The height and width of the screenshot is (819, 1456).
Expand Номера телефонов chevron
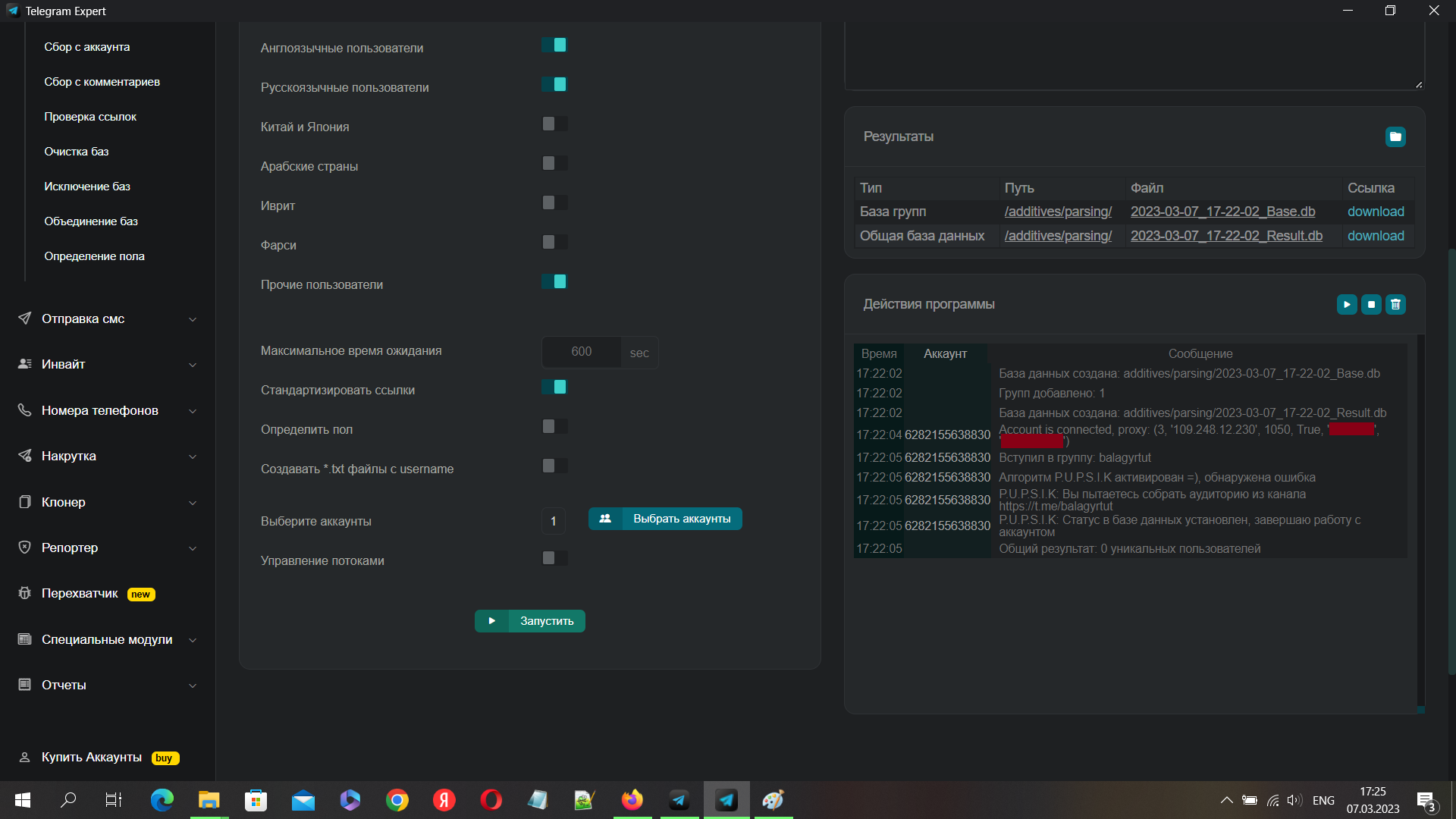193,411
